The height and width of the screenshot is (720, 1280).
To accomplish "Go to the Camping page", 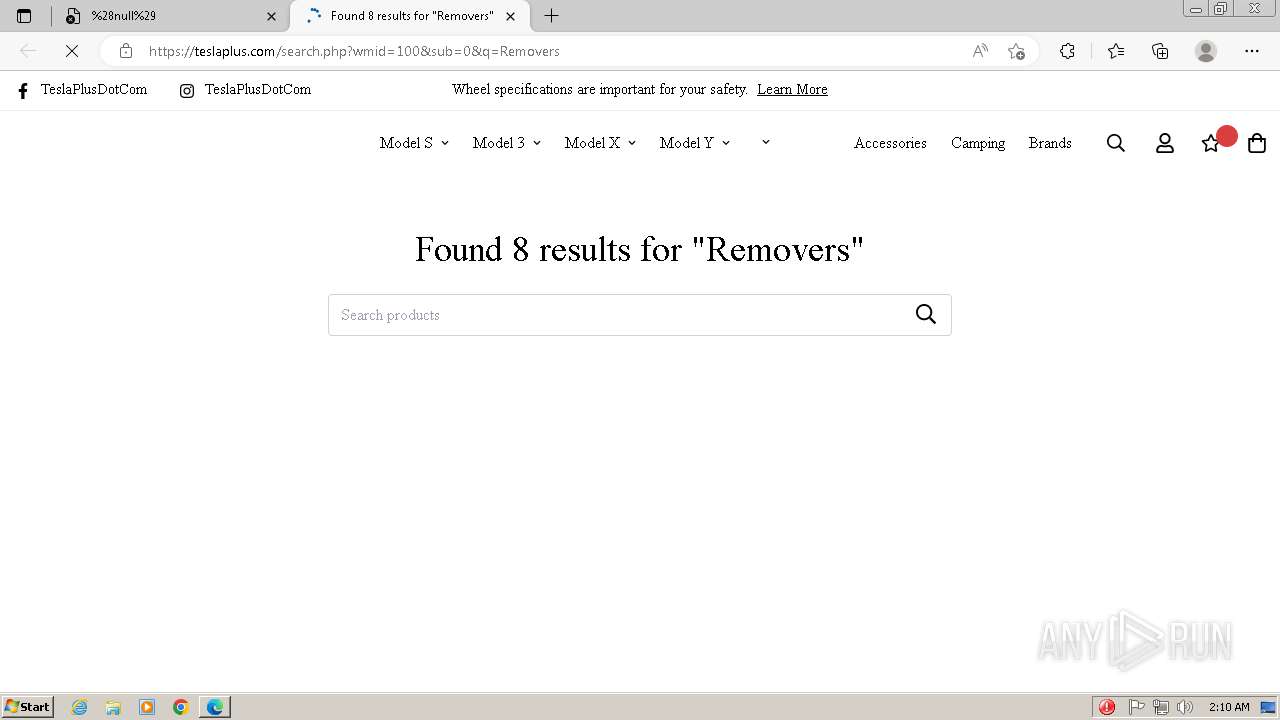I will pos(978,143).
